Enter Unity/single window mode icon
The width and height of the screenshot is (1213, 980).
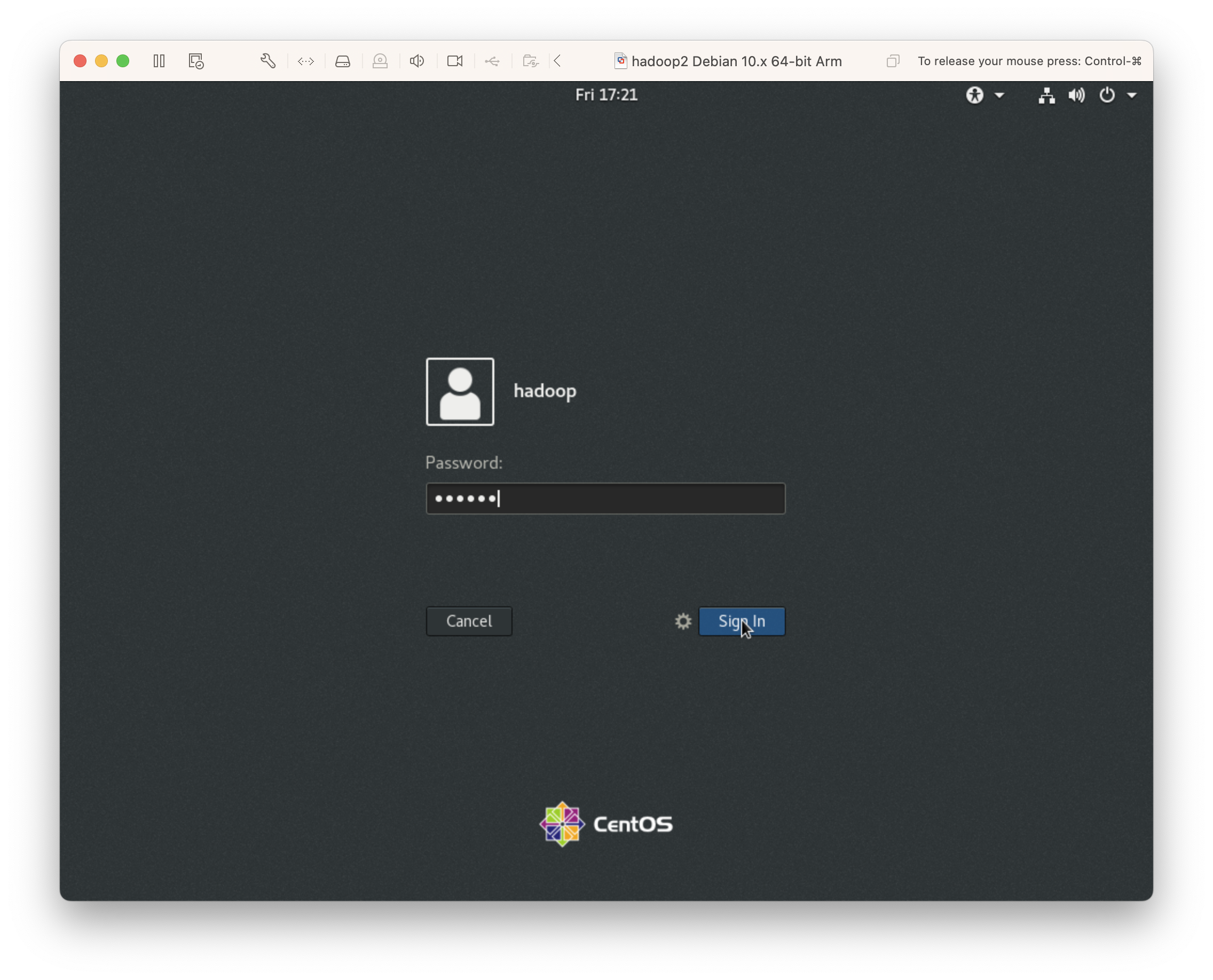[893, 61]
